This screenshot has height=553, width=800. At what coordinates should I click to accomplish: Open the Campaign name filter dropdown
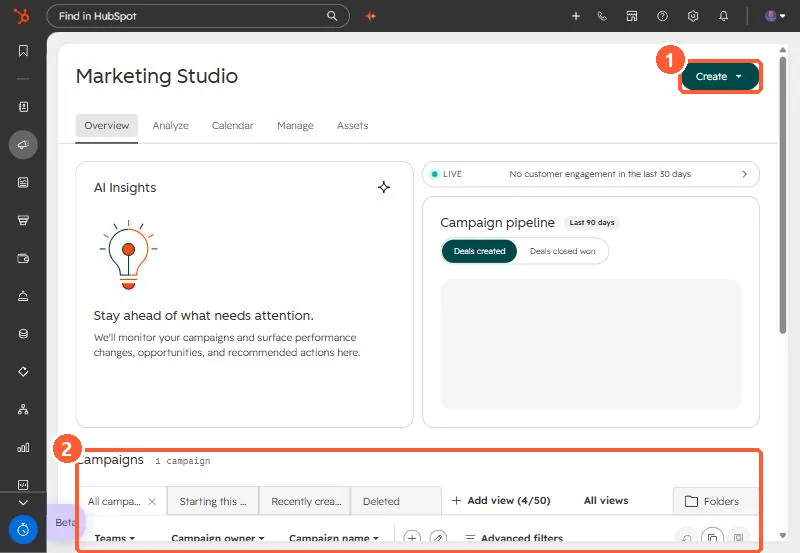334,538
